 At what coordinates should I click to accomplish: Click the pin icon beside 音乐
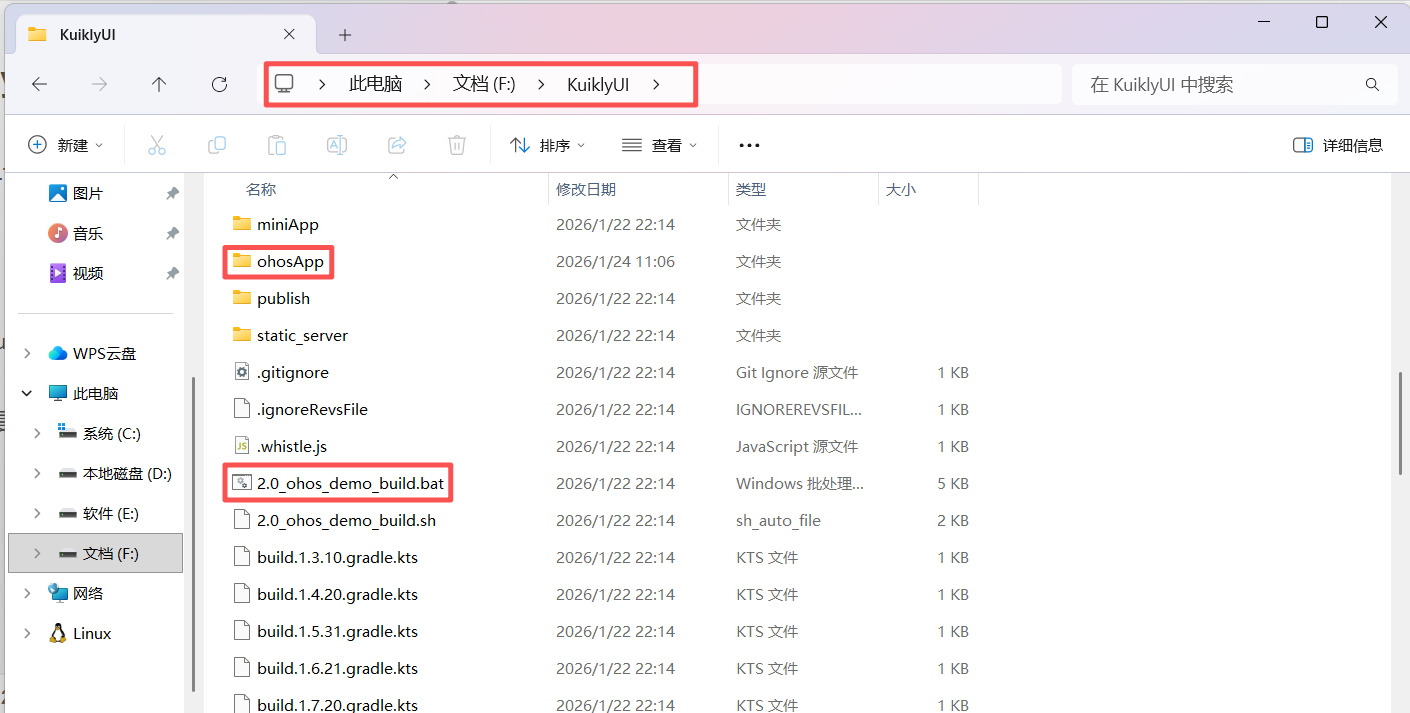click(172, 233)
